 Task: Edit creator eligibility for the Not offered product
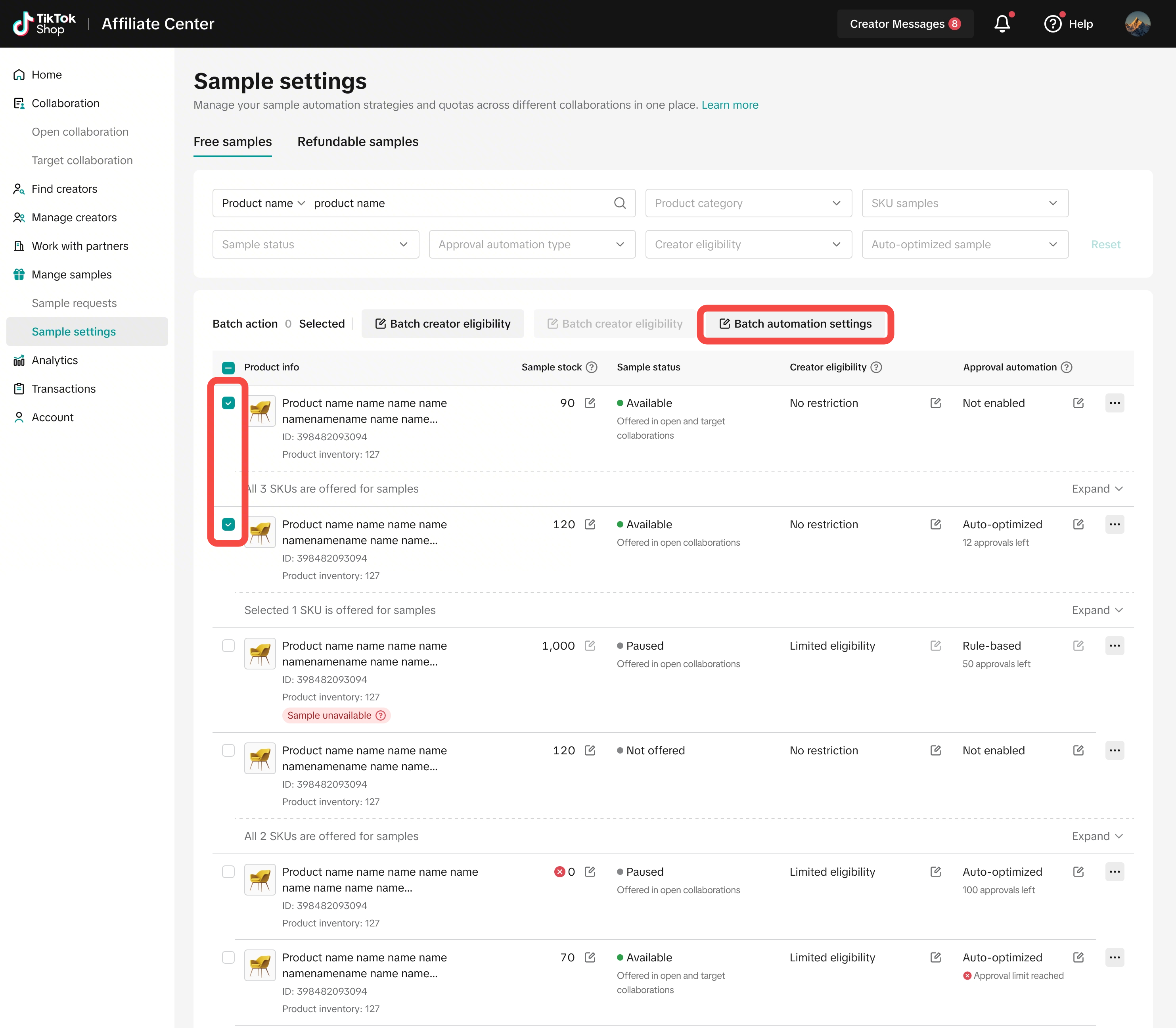tap(936, 750)
